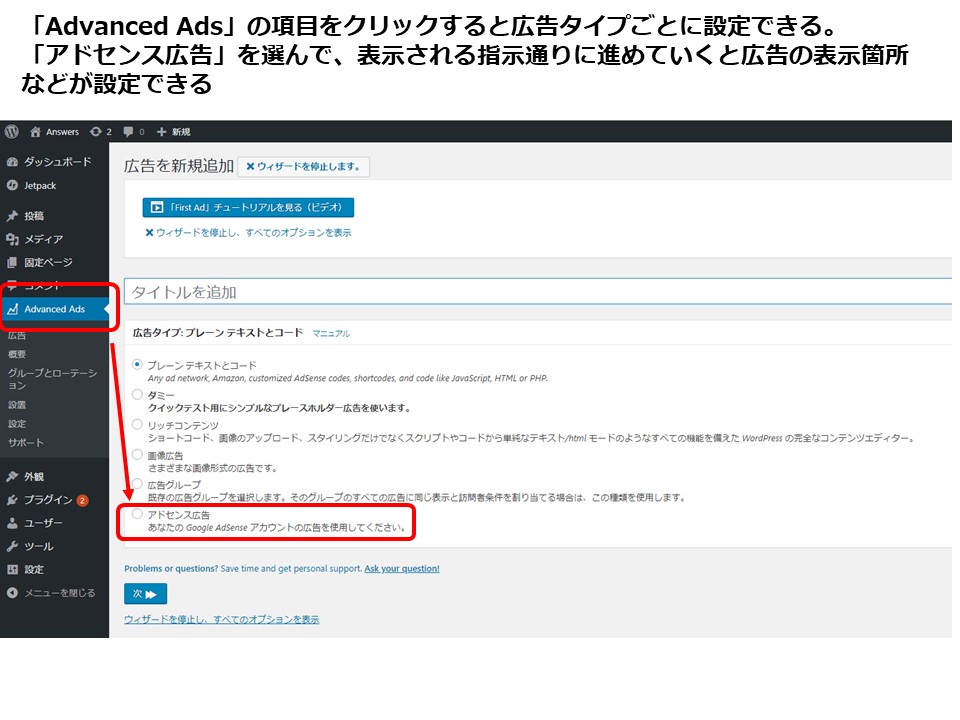Screen dimensions: 960x720
Task: Click the 次 next button
Action: point(145,594)
